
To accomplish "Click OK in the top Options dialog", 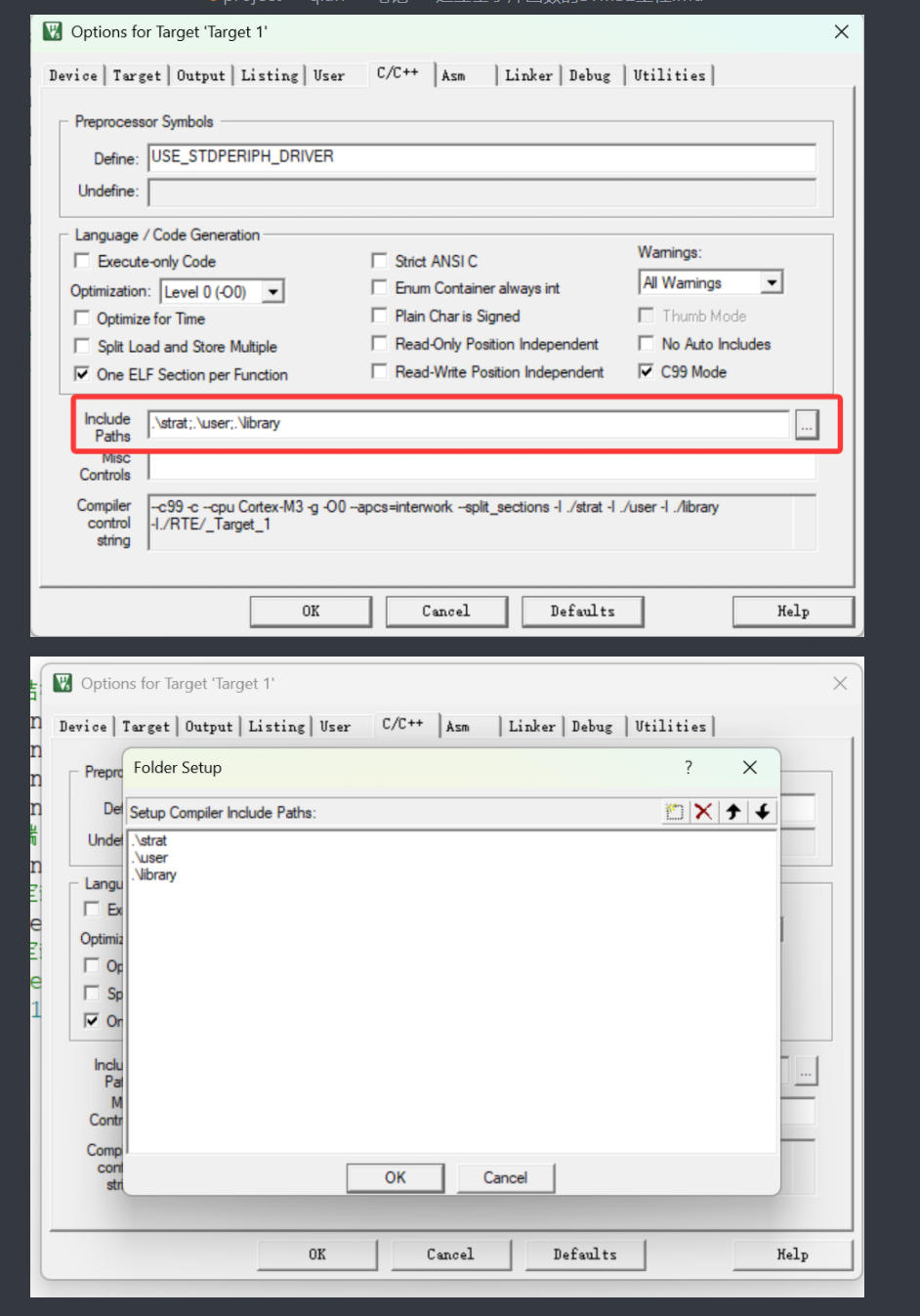I will tap(311, 611).
